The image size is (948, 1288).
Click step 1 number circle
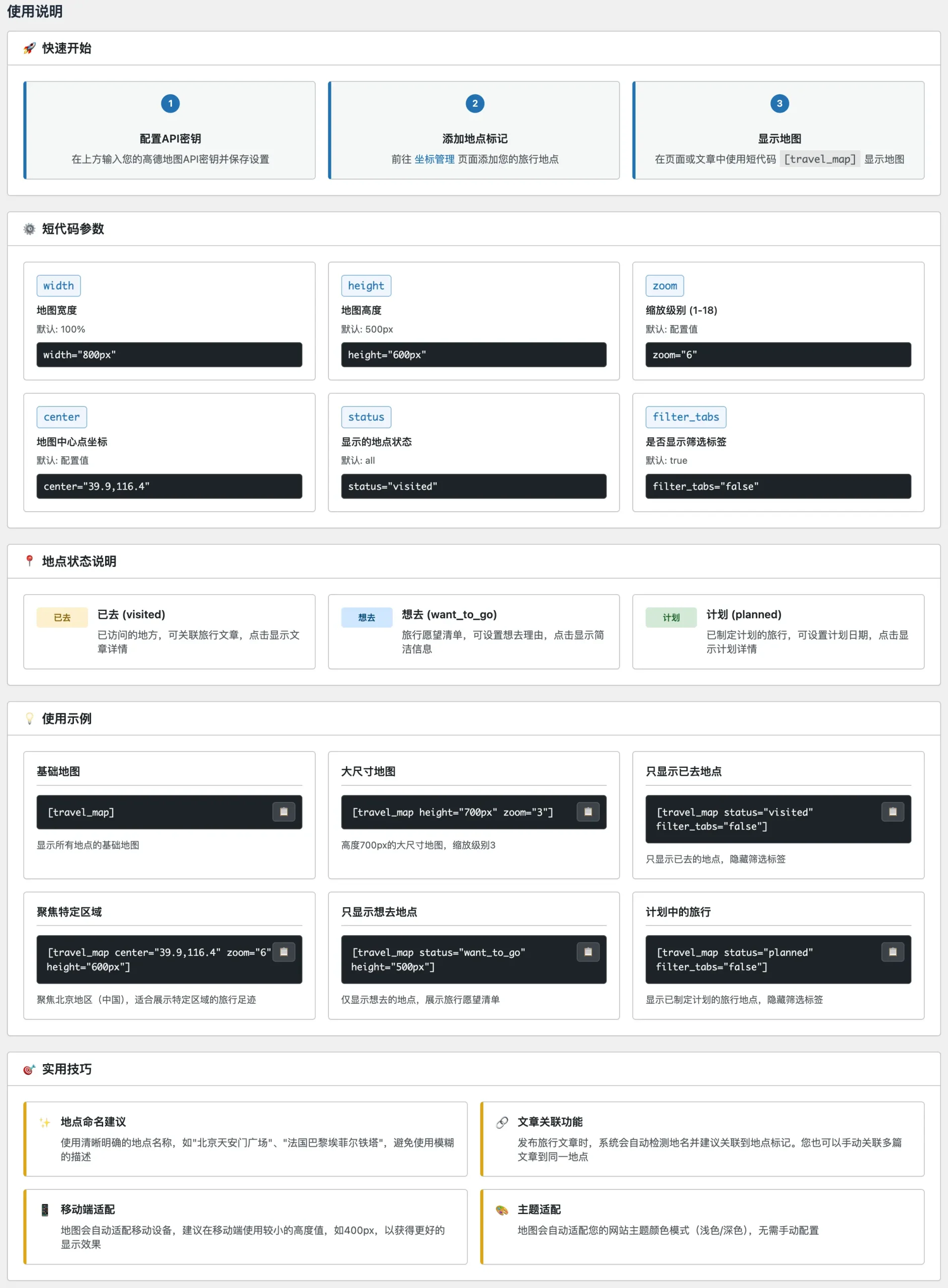[x=170, y=103]
